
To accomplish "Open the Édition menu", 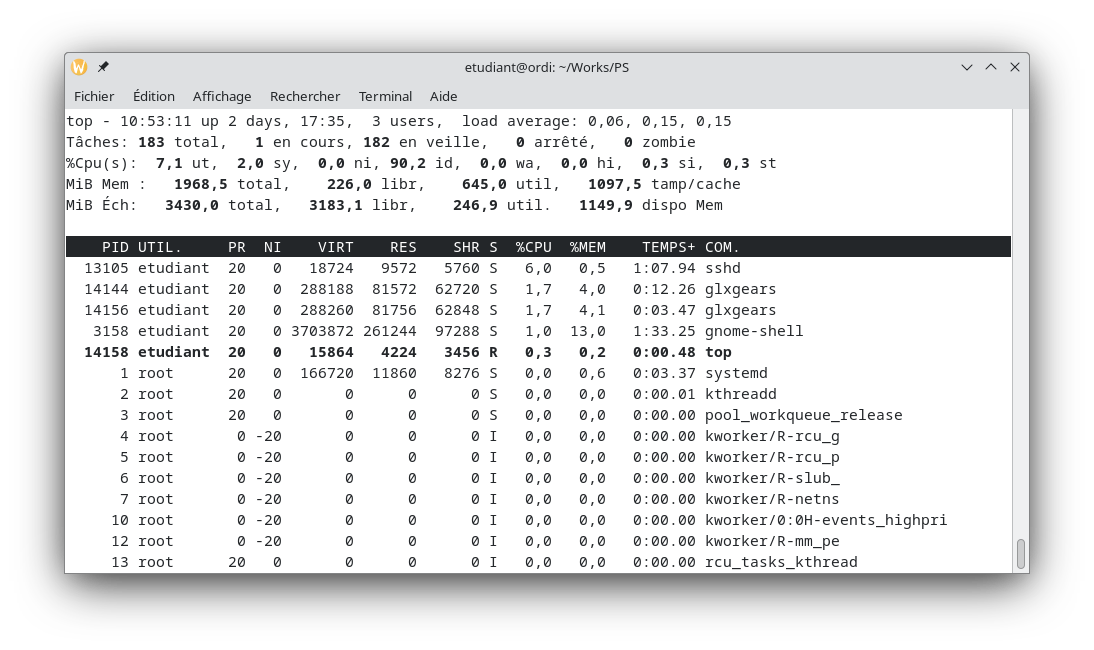I will 153,96.
